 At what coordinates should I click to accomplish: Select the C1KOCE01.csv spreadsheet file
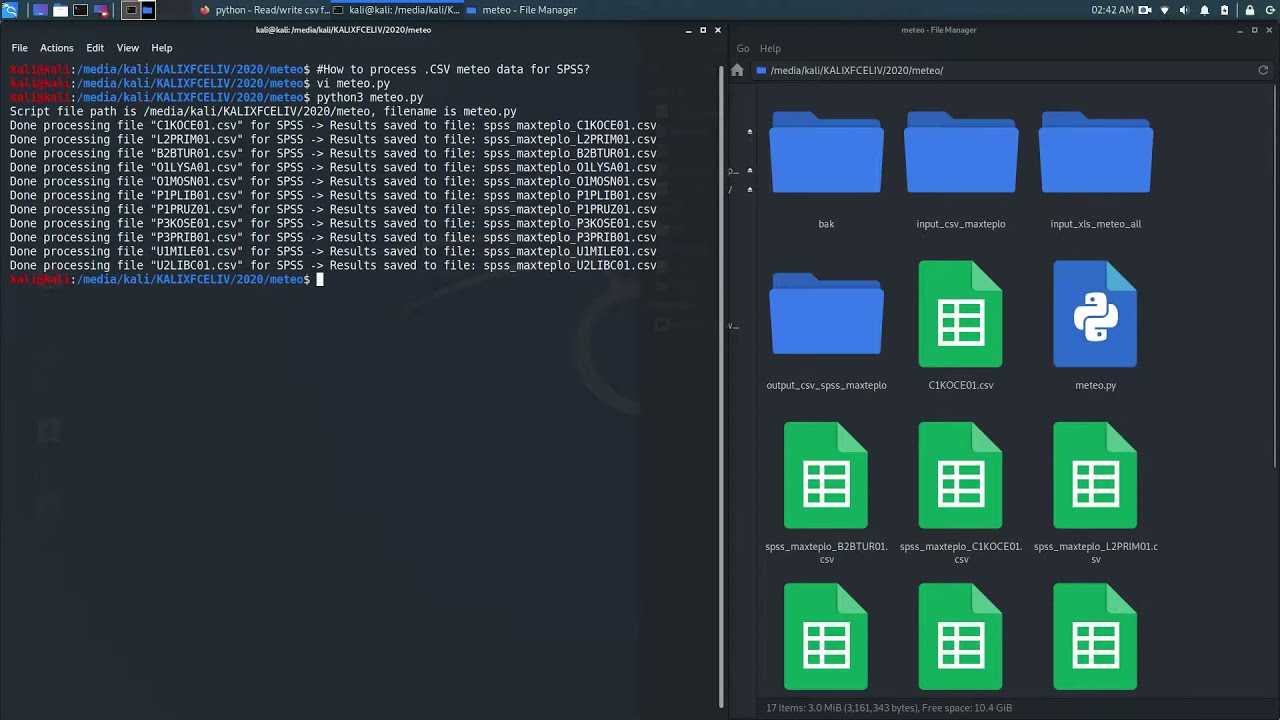(961, 325)
